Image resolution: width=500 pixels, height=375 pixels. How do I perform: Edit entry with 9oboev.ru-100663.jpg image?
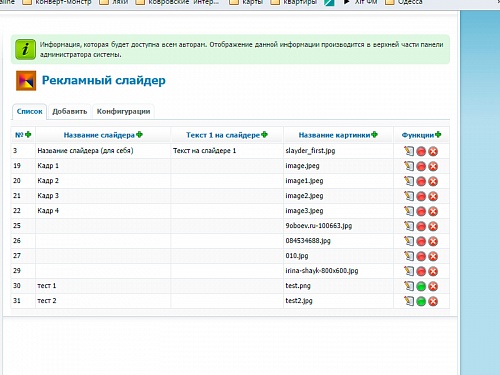(409, 226)
